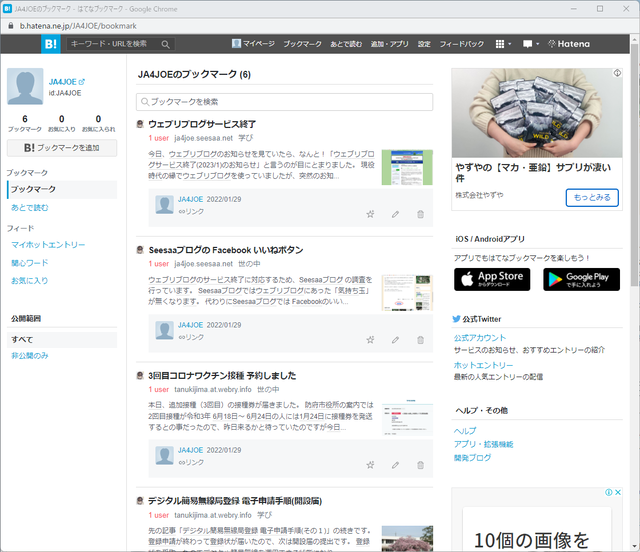Click the キーワード・URLを検索 header field
Viewport: 640px width, 552px height.
(114, 44)
